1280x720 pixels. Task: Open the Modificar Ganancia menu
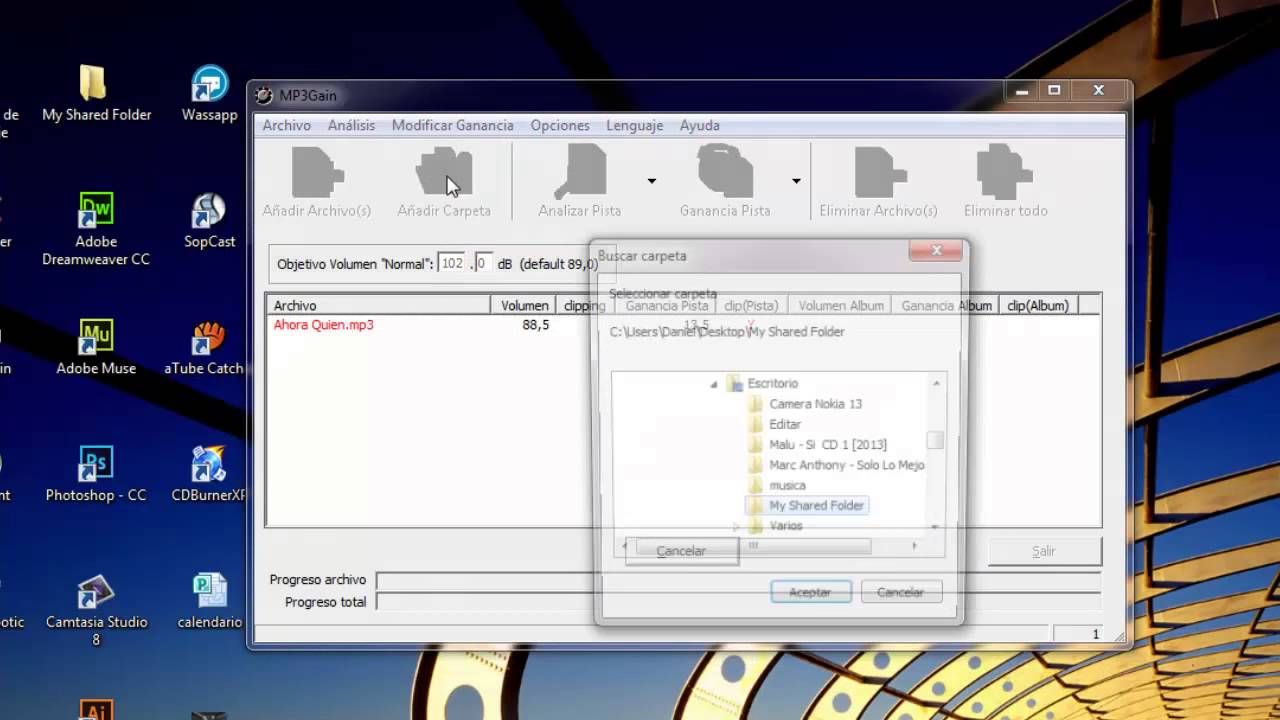(452, 125)
